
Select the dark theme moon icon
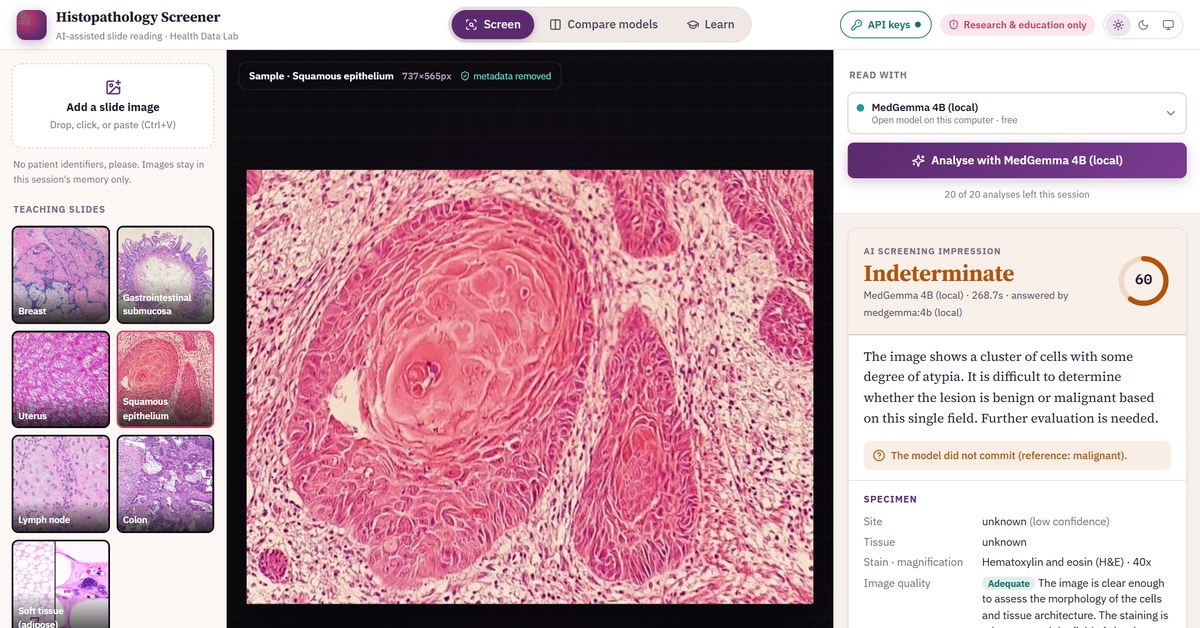click(1143, 25)
